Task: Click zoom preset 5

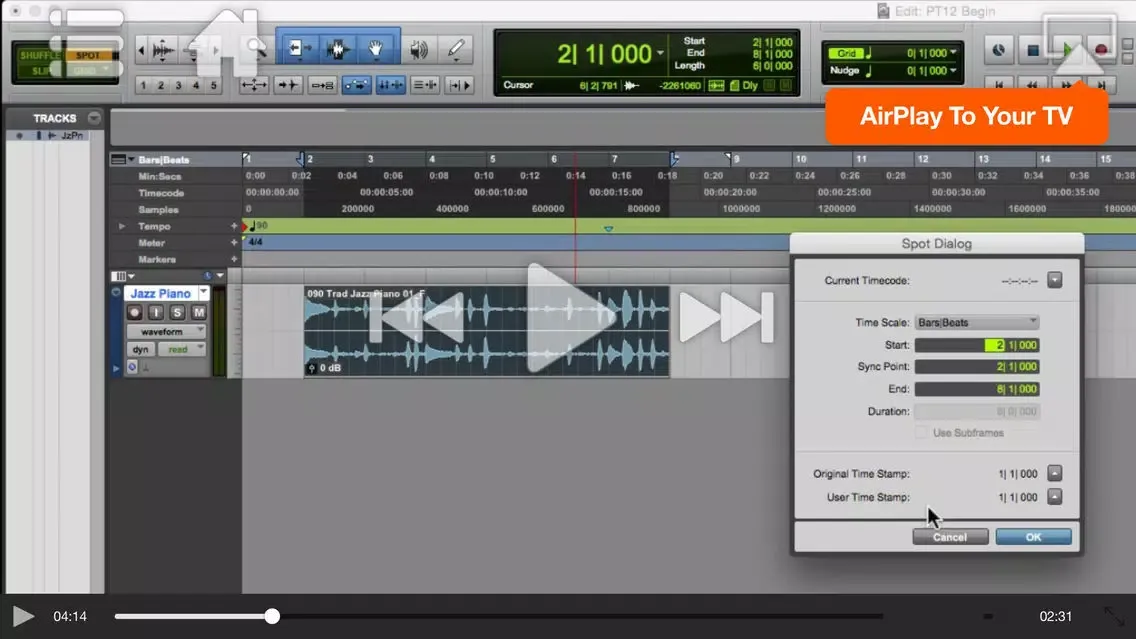Action: click(213, 85)
